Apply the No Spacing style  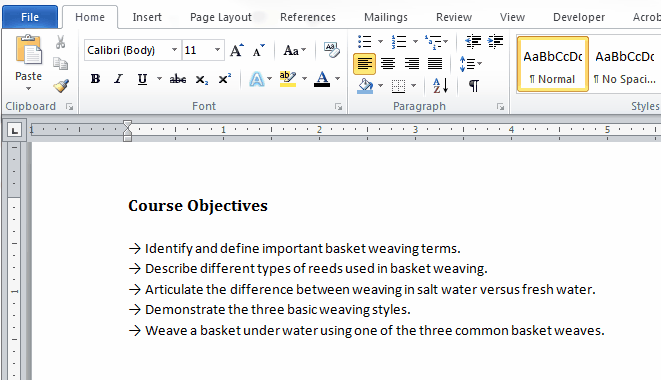[x=625, y=64]
